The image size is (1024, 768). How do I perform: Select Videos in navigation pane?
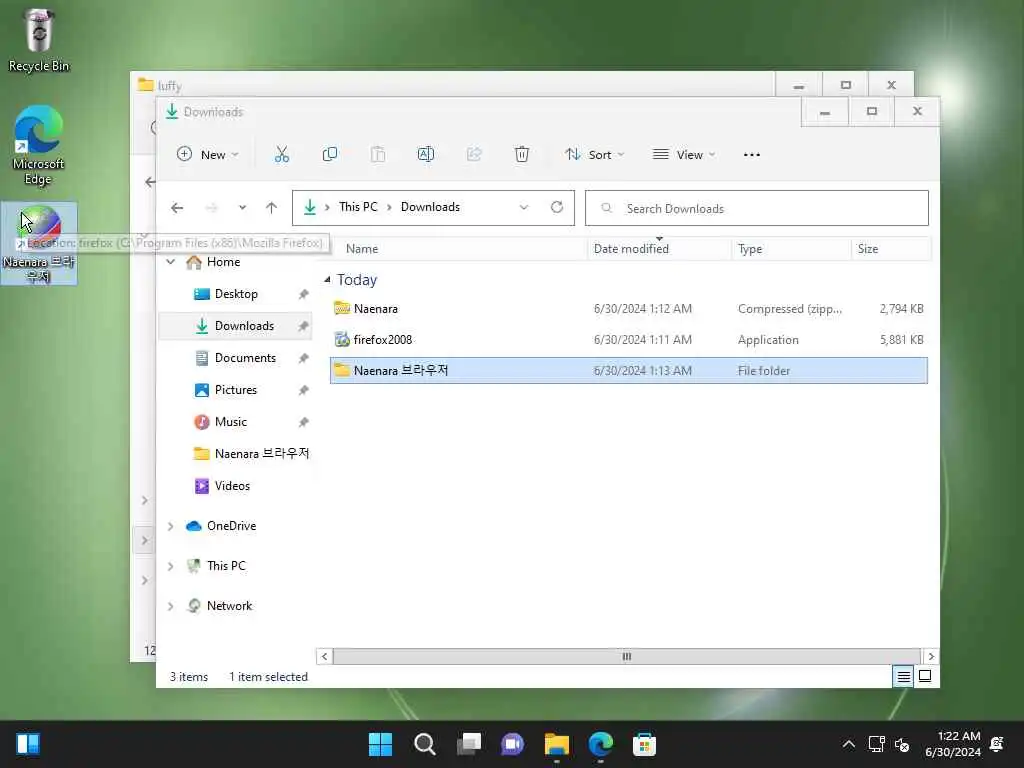pos(236,486)
